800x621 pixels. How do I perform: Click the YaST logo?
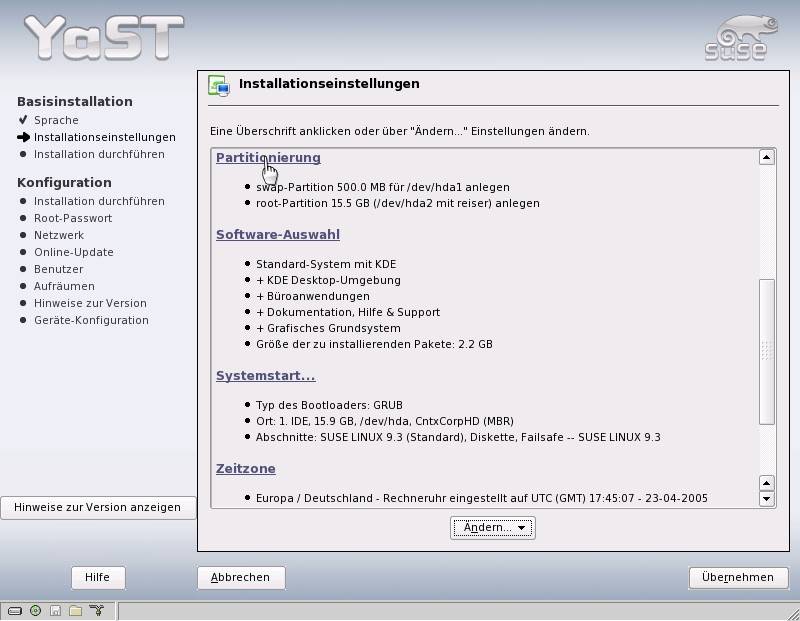click(104, 37)
